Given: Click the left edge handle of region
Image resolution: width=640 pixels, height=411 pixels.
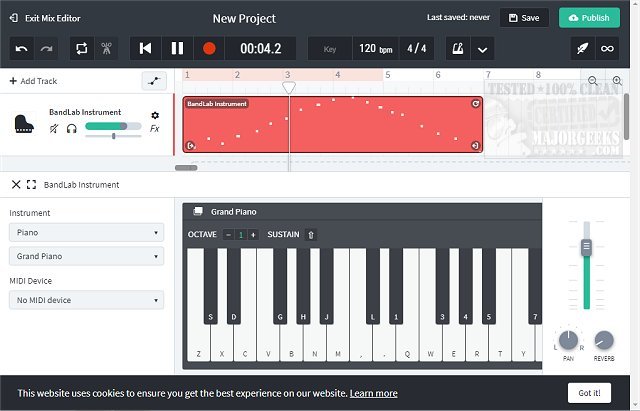Looking at the screenshot, I should click(190, 145).
